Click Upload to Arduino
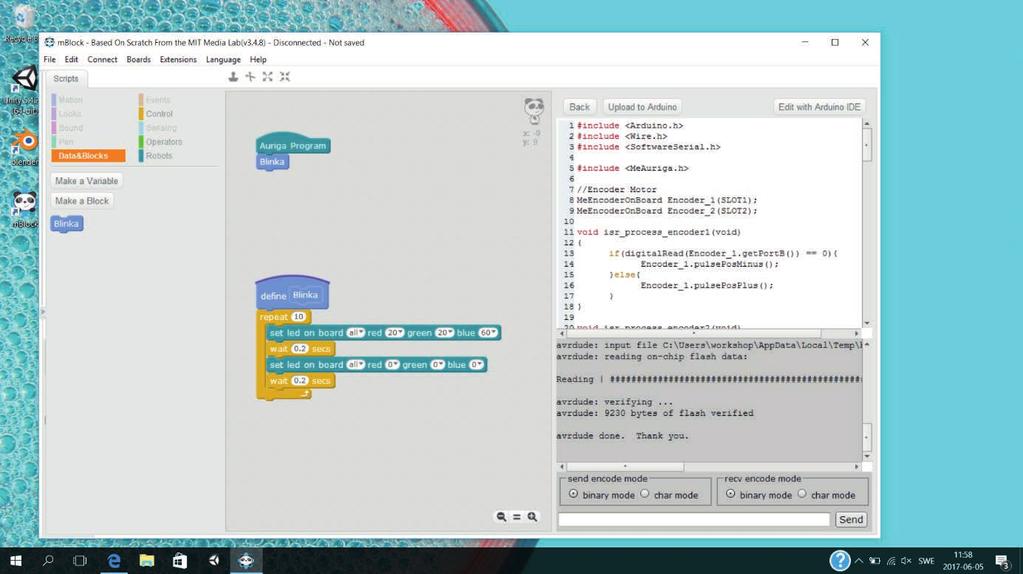 [642, 107]
